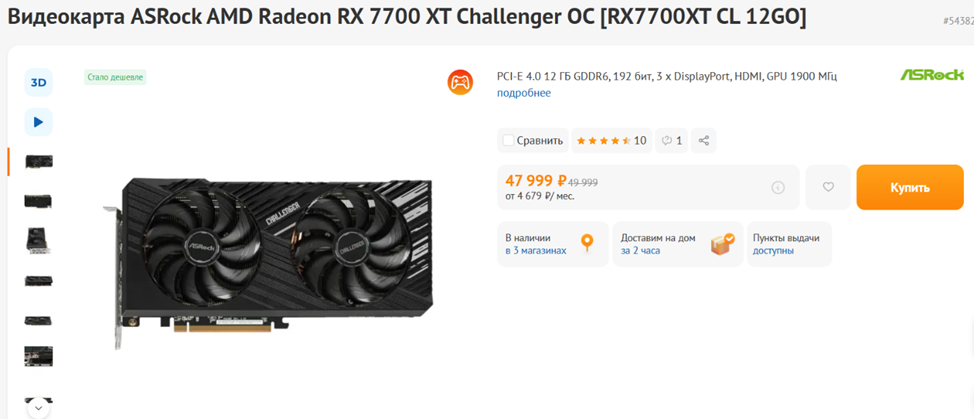Open the в 3 магазинах link
Screen dimensions: 974x419
click(x=535, y=251)
